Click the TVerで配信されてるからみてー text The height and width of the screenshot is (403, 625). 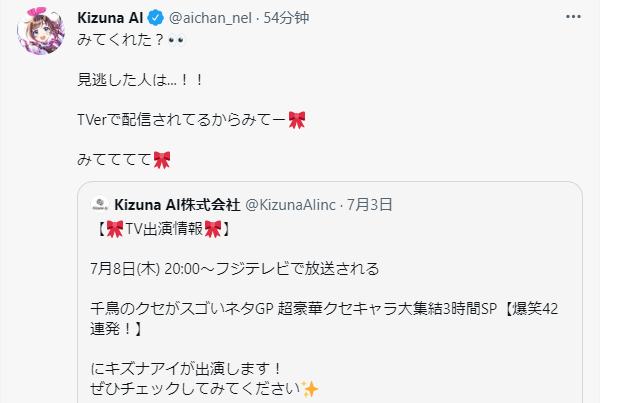click(181, 119)
